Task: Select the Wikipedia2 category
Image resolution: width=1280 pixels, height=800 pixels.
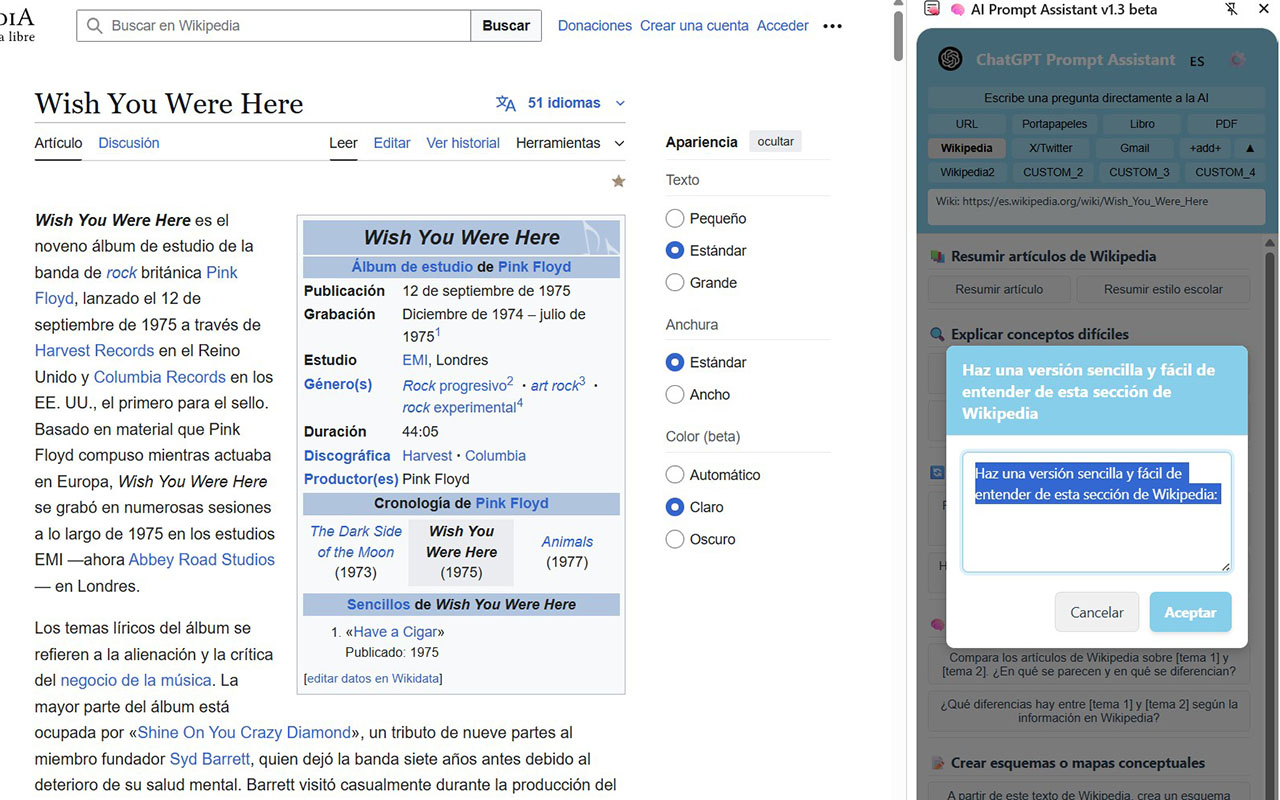Action: [x=967, y=172]
